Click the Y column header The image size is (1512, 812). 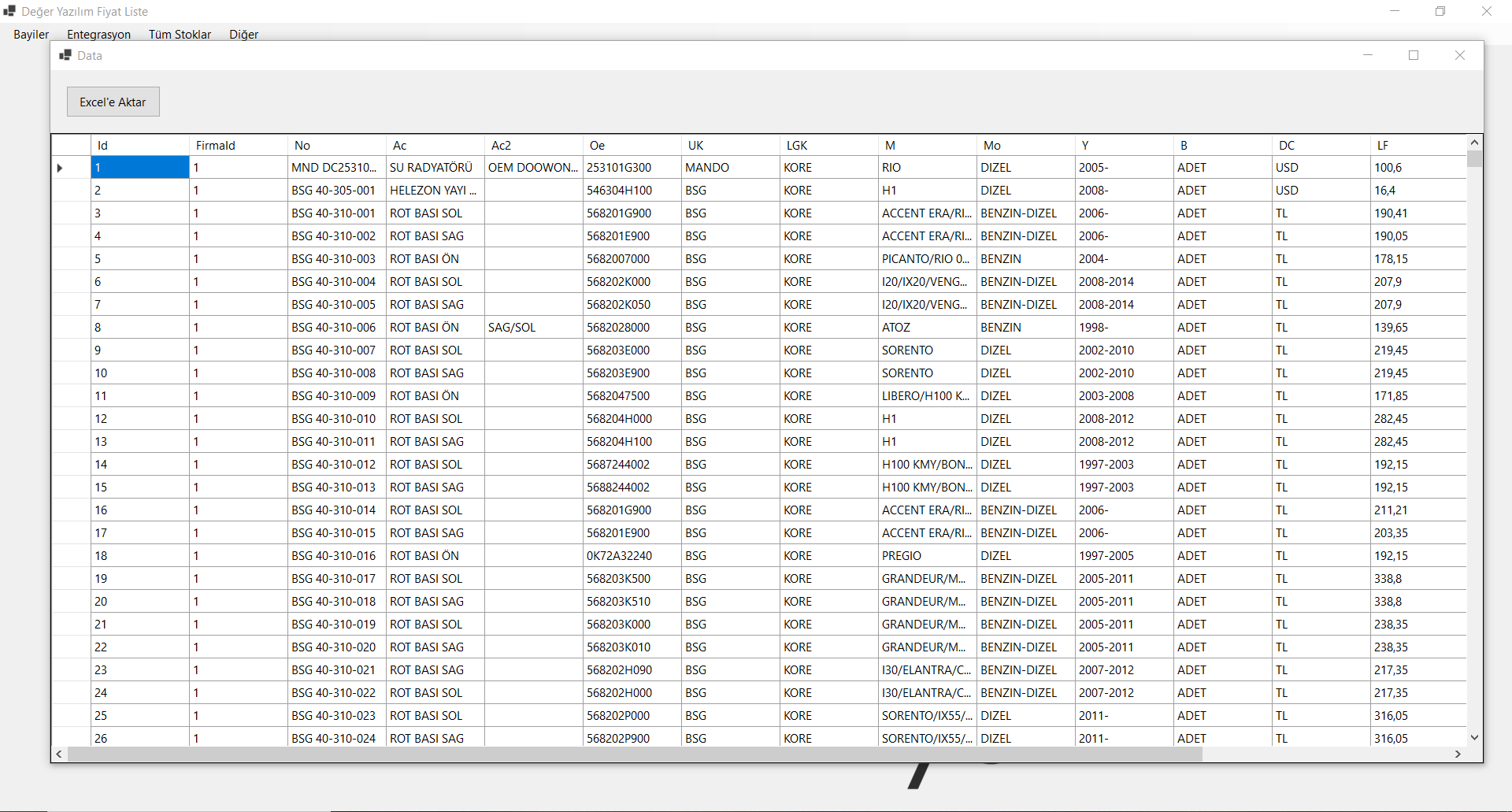point(1125,145)
